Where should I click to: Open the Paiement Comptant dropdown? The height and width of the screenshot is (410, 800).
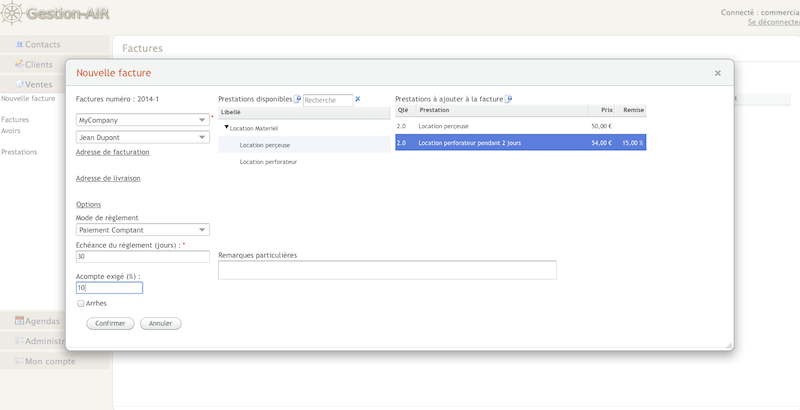coord(143,230)
